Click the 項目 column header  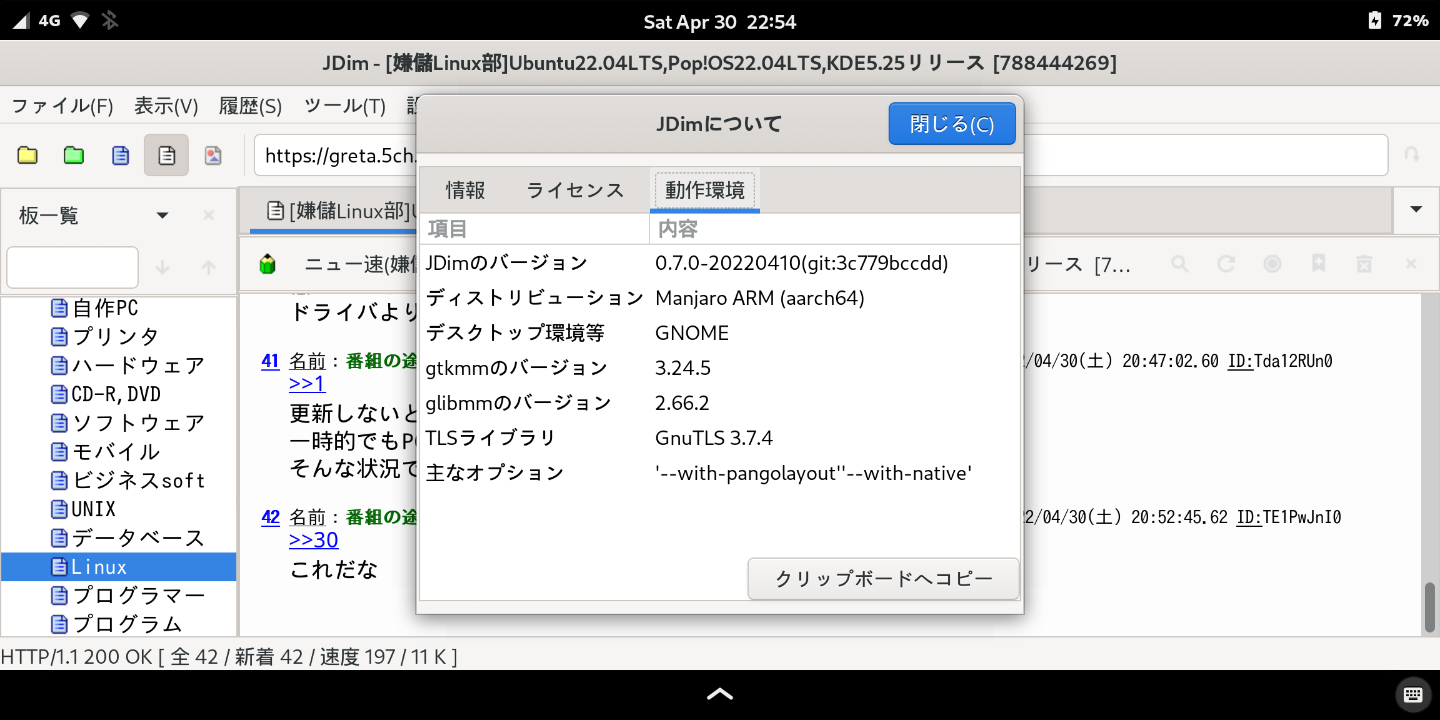pos(535,229)
